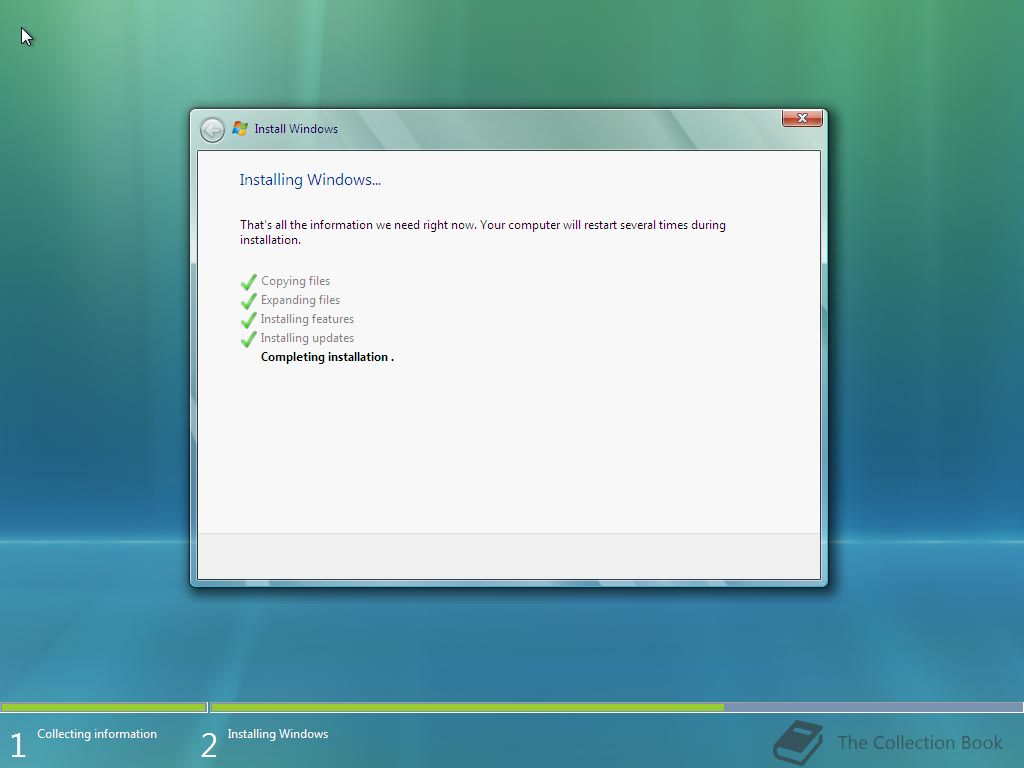This screenshot has height=768, width=1024.
Task: Click the green checkmark beside Copying files
Action: point(248,282)
